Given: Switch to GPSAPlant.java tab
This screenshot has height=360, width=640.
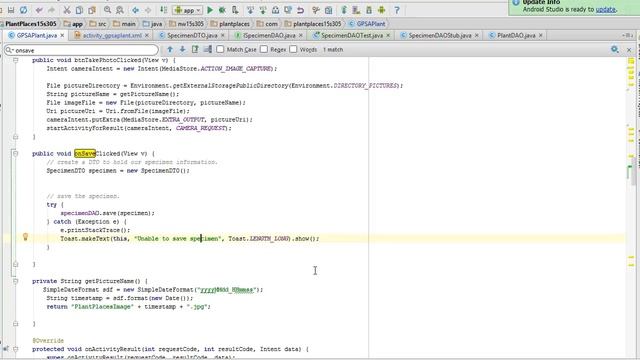Looking at the screenshot, I should point(37,36).
